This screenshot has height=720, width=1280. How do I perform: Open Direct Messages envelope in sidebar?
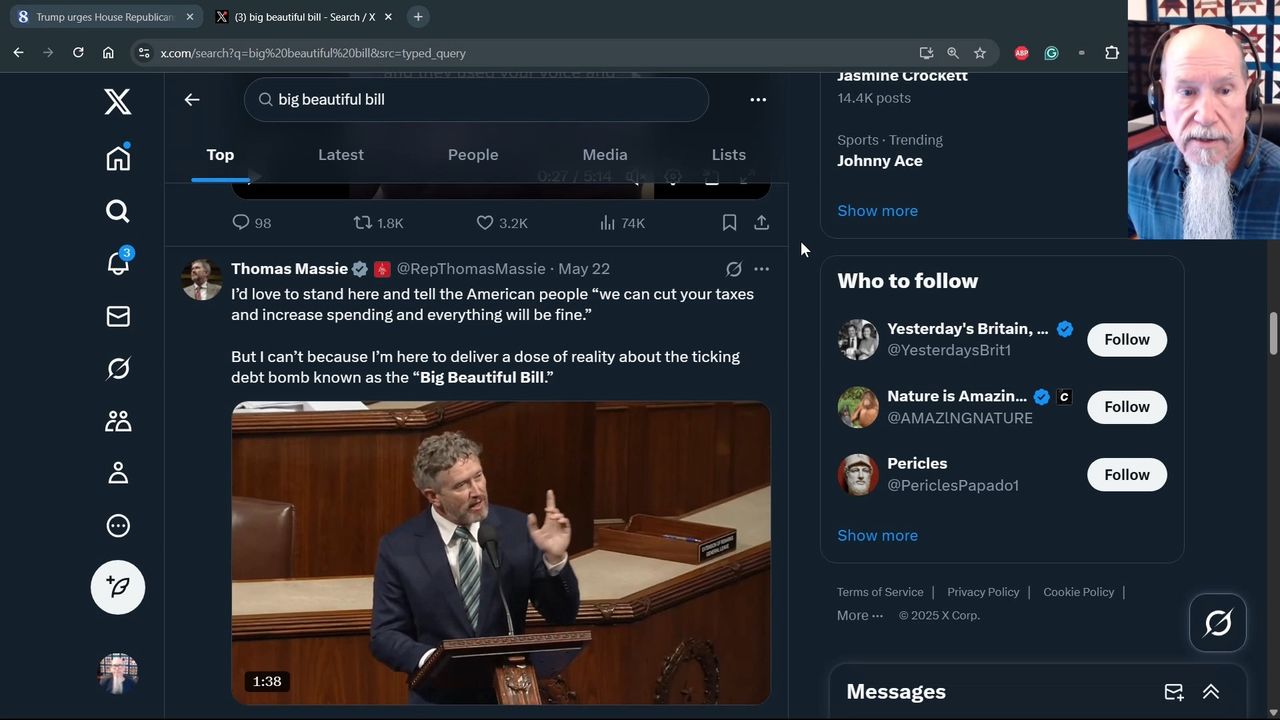point(118,316)
